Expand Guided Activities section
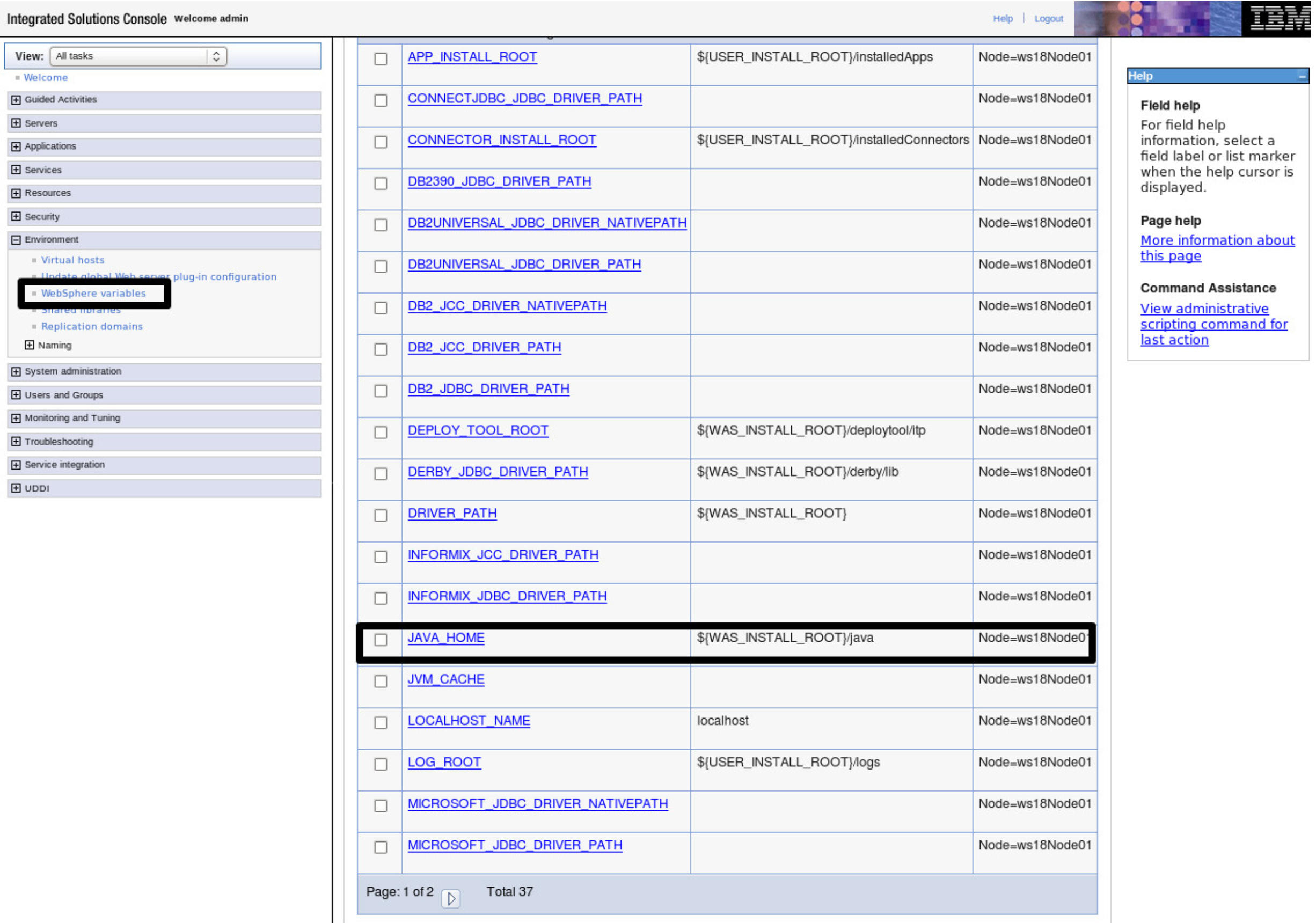 (16, 100)
